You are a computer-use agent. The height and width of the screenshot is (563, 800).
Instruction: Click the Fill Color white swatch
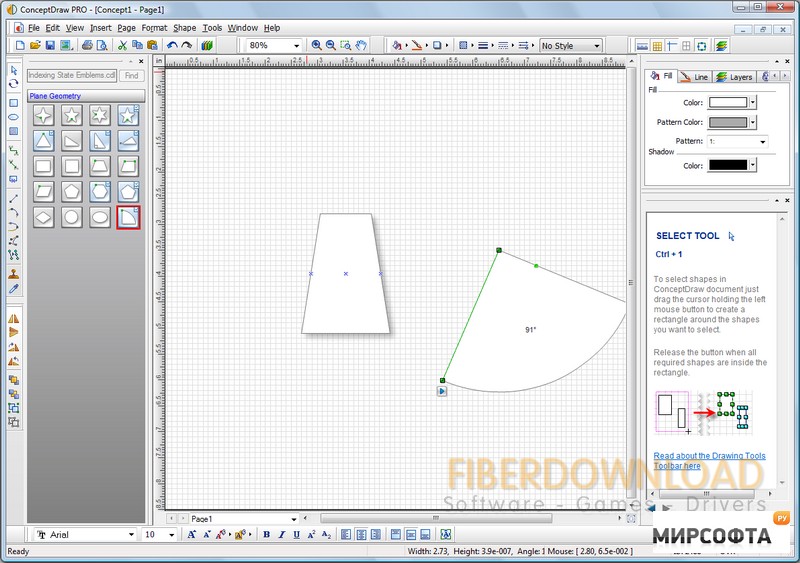pos(728,103)
